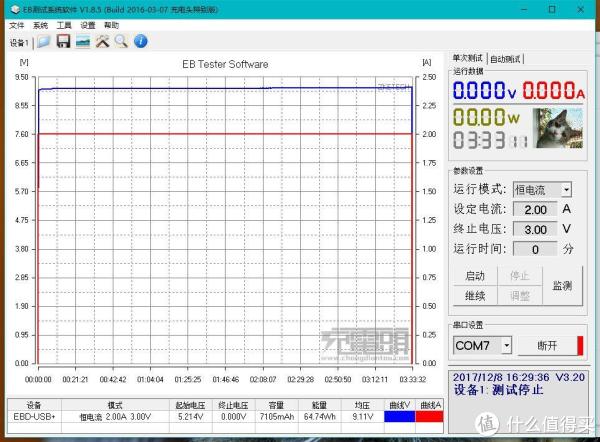The width and height of the screenshot is (600, 442).
Task: Click the 设备 column header
Action: click(34, 405)
